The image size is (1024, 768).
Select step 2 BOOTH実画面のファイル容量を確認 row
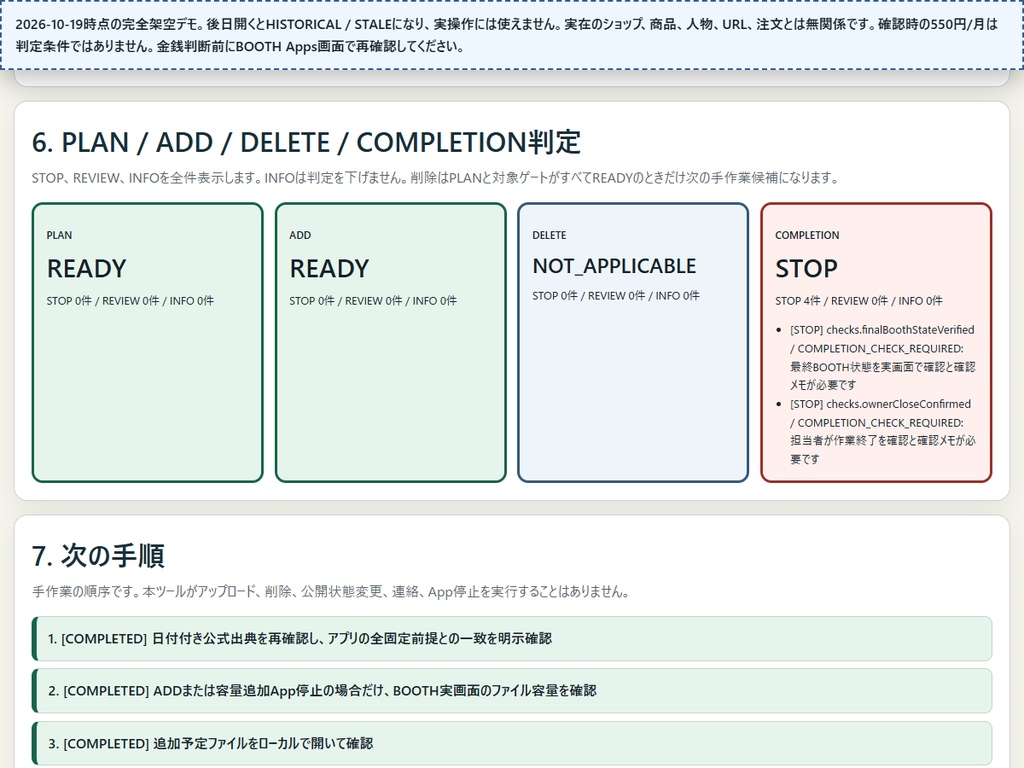tap(512, 691)
